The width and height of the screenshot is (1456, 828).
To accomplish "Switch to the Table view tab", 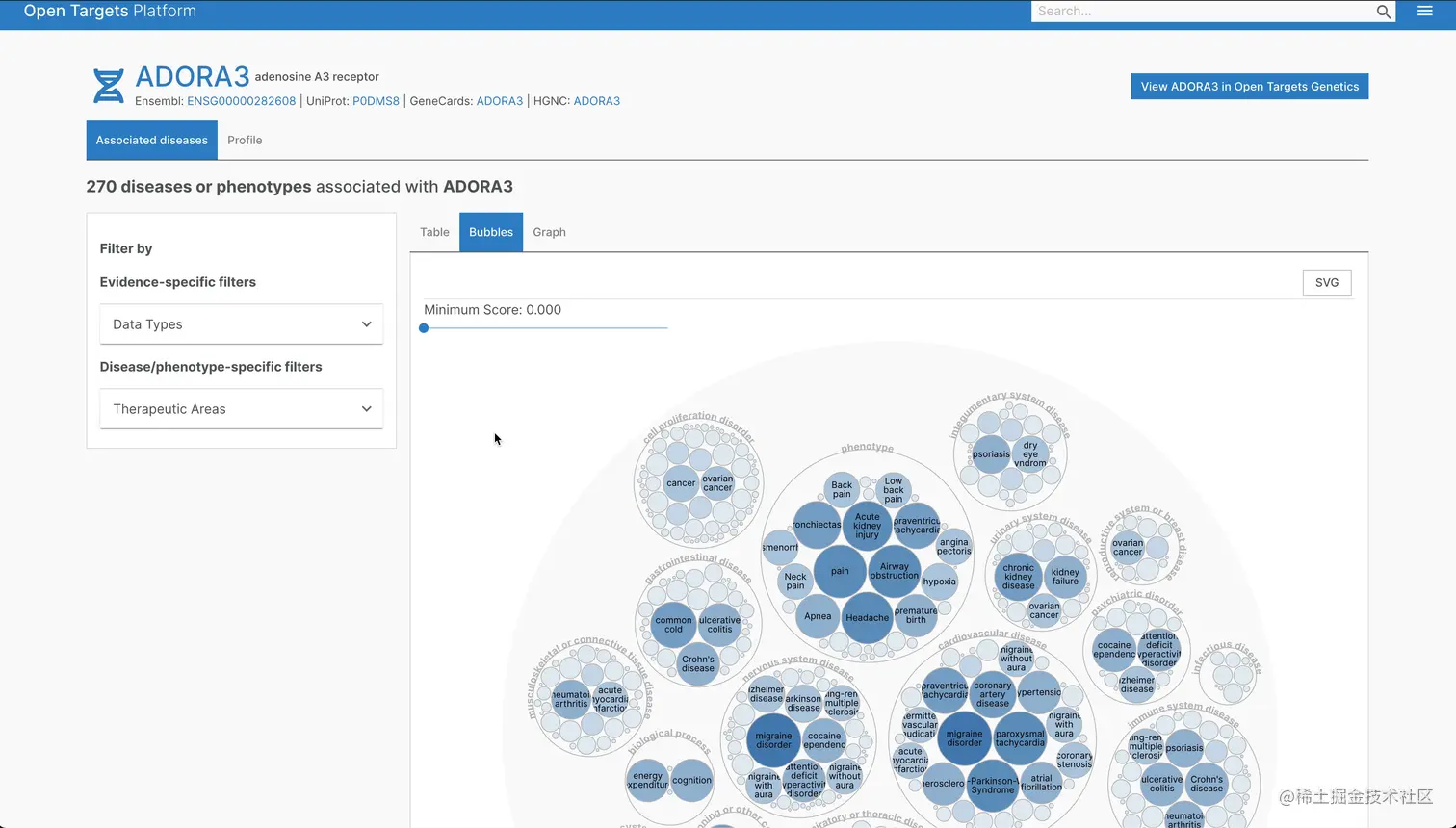I will pos(434,232).
